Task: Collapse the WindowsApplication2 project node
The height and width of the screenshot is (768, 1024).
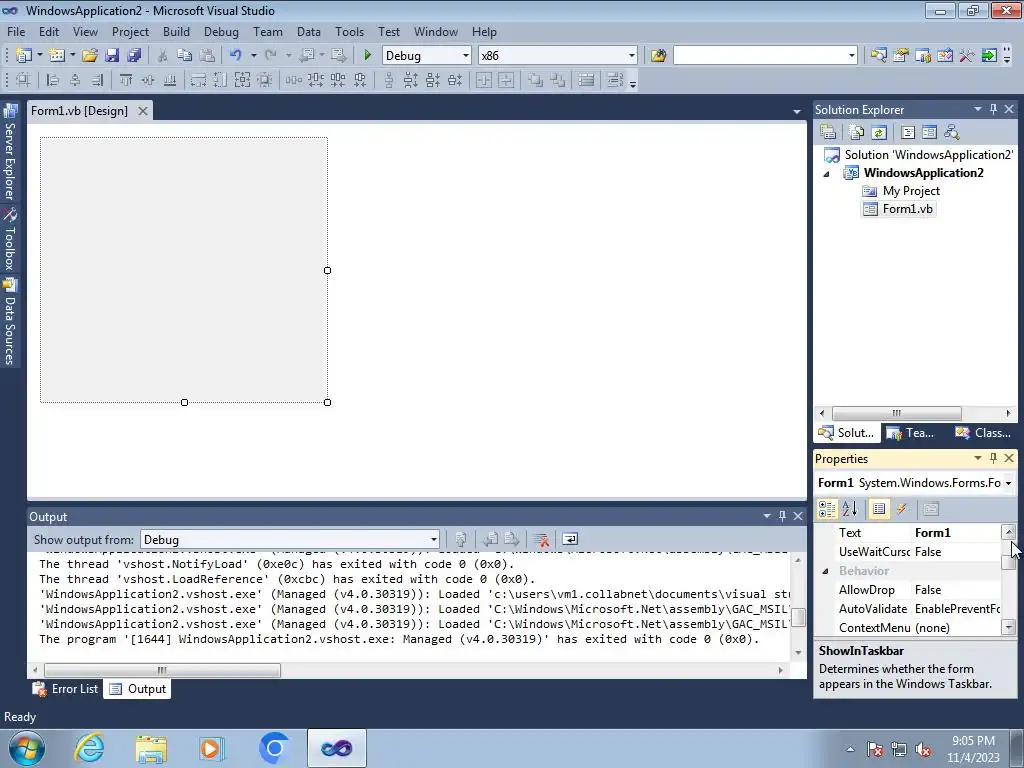Action: tap(826, 174)
